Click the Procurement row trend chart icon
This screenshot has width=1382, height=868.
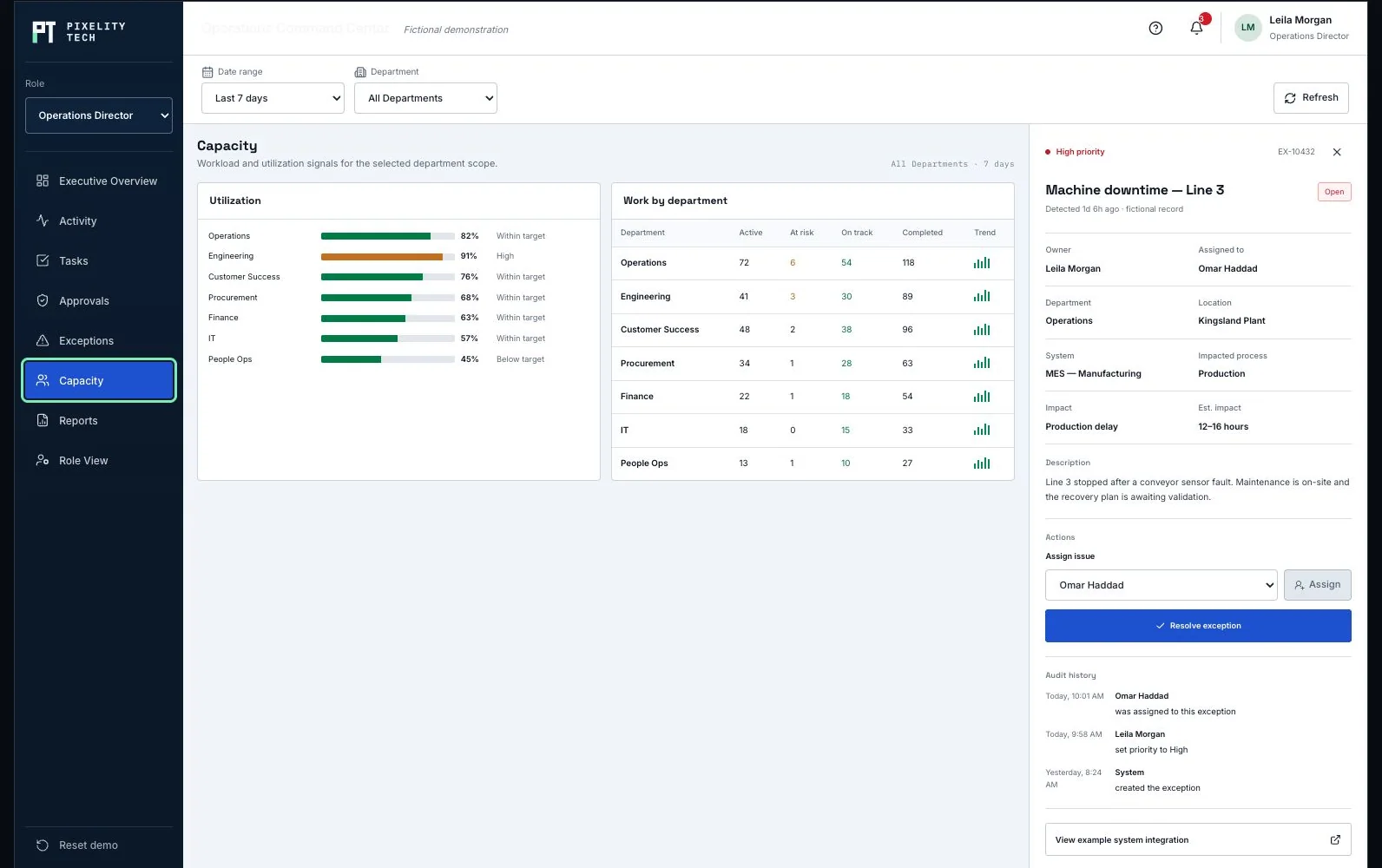tap(982, 363)
